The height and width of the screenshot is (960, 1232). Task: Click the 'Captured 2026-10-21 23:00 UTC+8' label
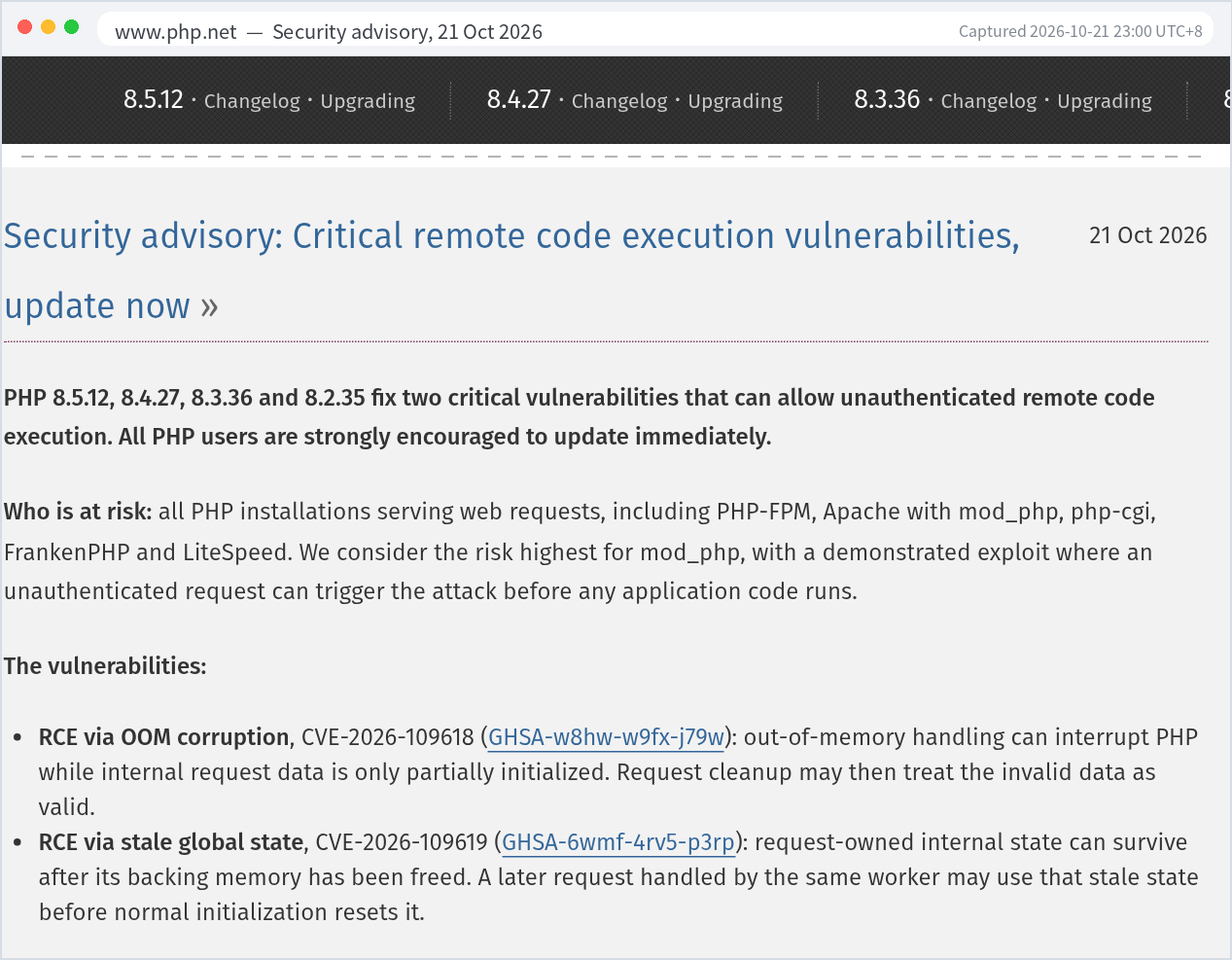pos(1080,31)
